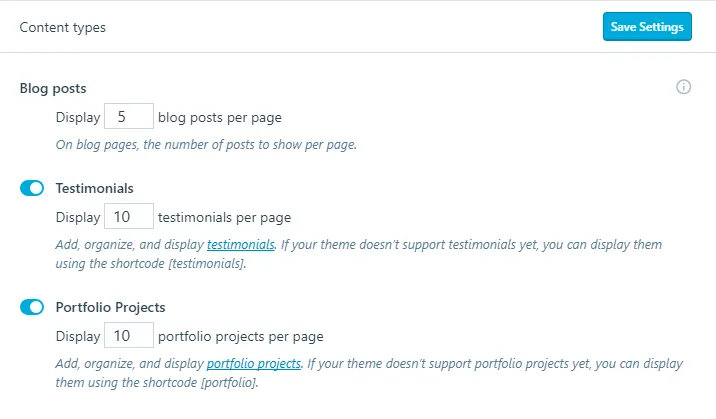The width and height of the screenshot is (716, 419).
Task: Click the 'portfolio projects per page' text
Action: point(241,337)
